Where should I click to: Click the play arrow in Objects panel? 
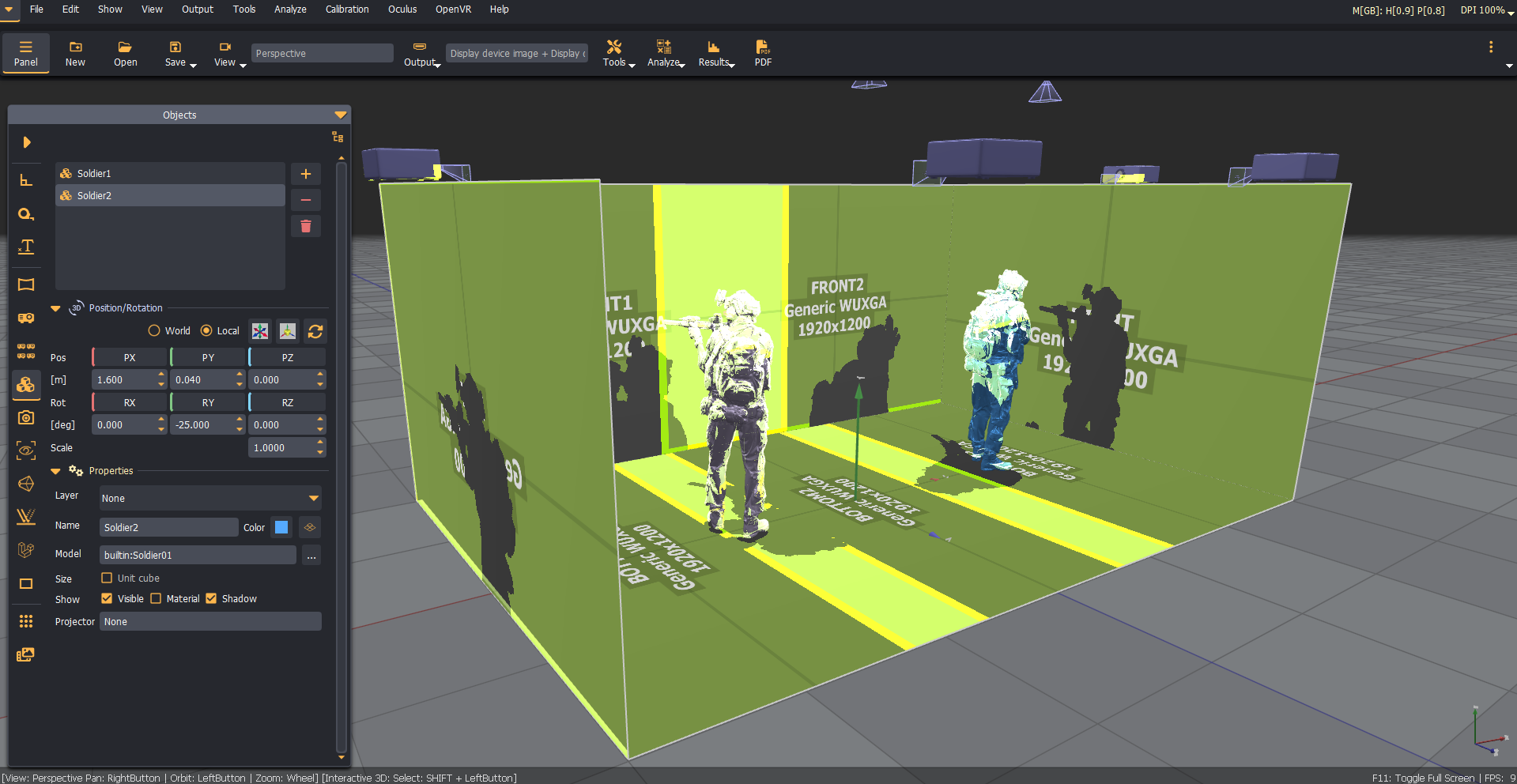coord(27,142)
